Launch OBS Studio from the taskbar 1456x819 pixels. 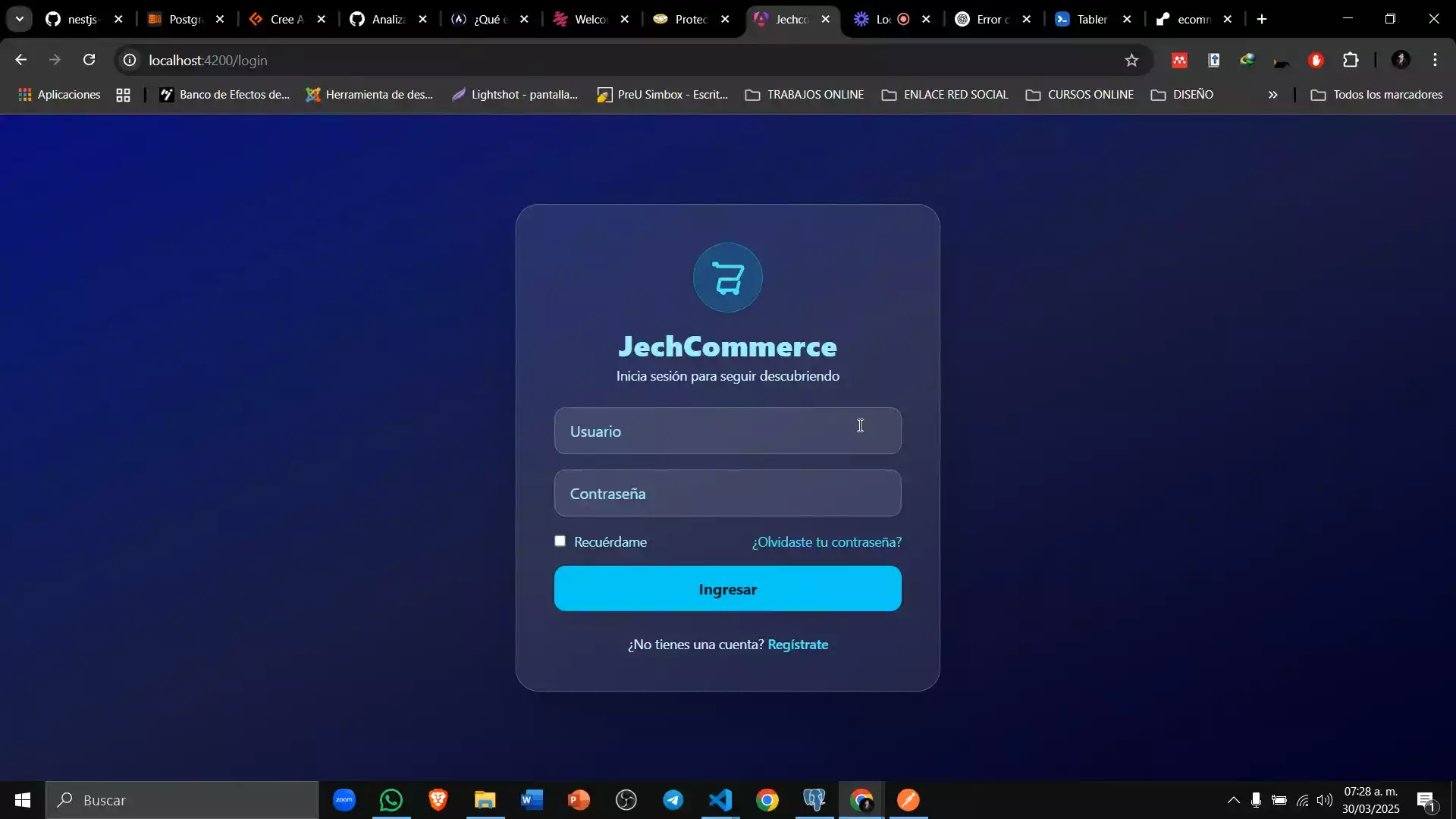point(626,800)
